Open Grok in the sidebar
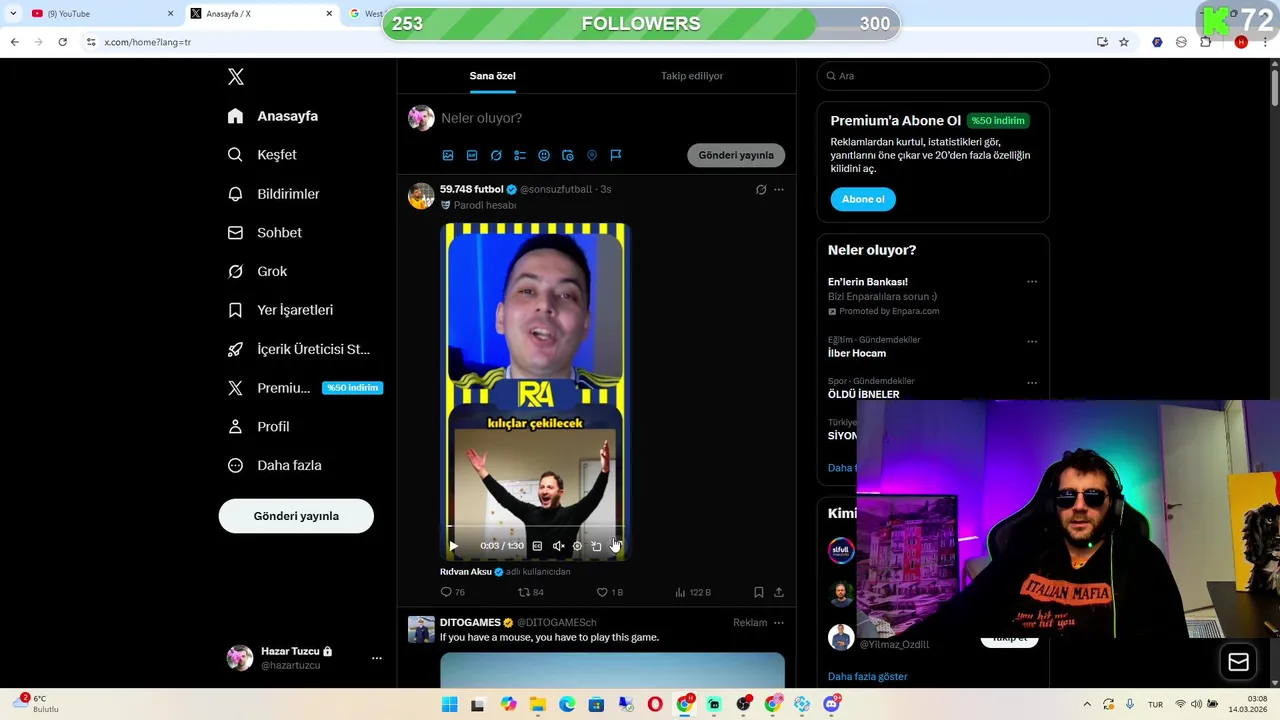1280x720 pixels. point(258,272)
